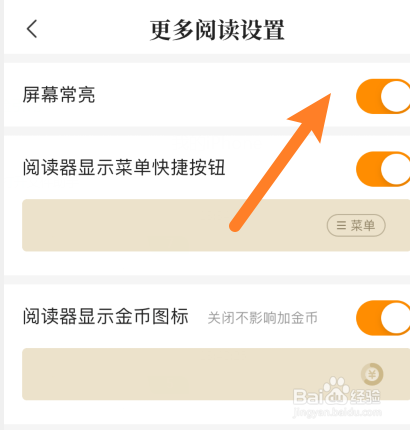Click the white knob of the coin icon switch

pyautogui.click(x=396, y=318)
